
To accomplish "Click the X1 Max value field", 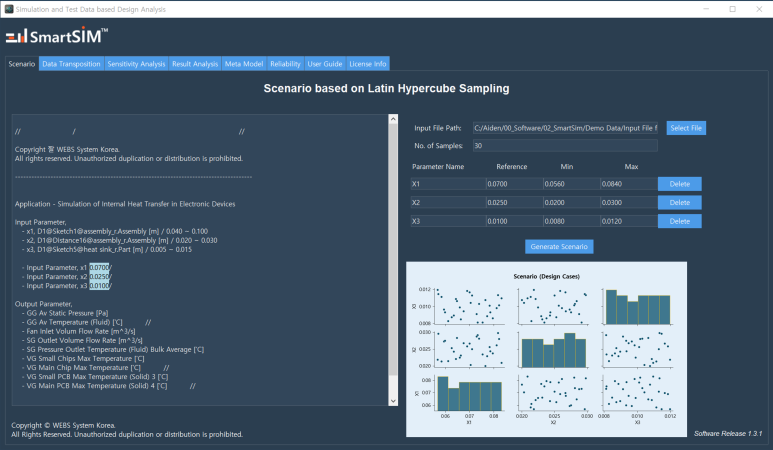I will point(629,184).
